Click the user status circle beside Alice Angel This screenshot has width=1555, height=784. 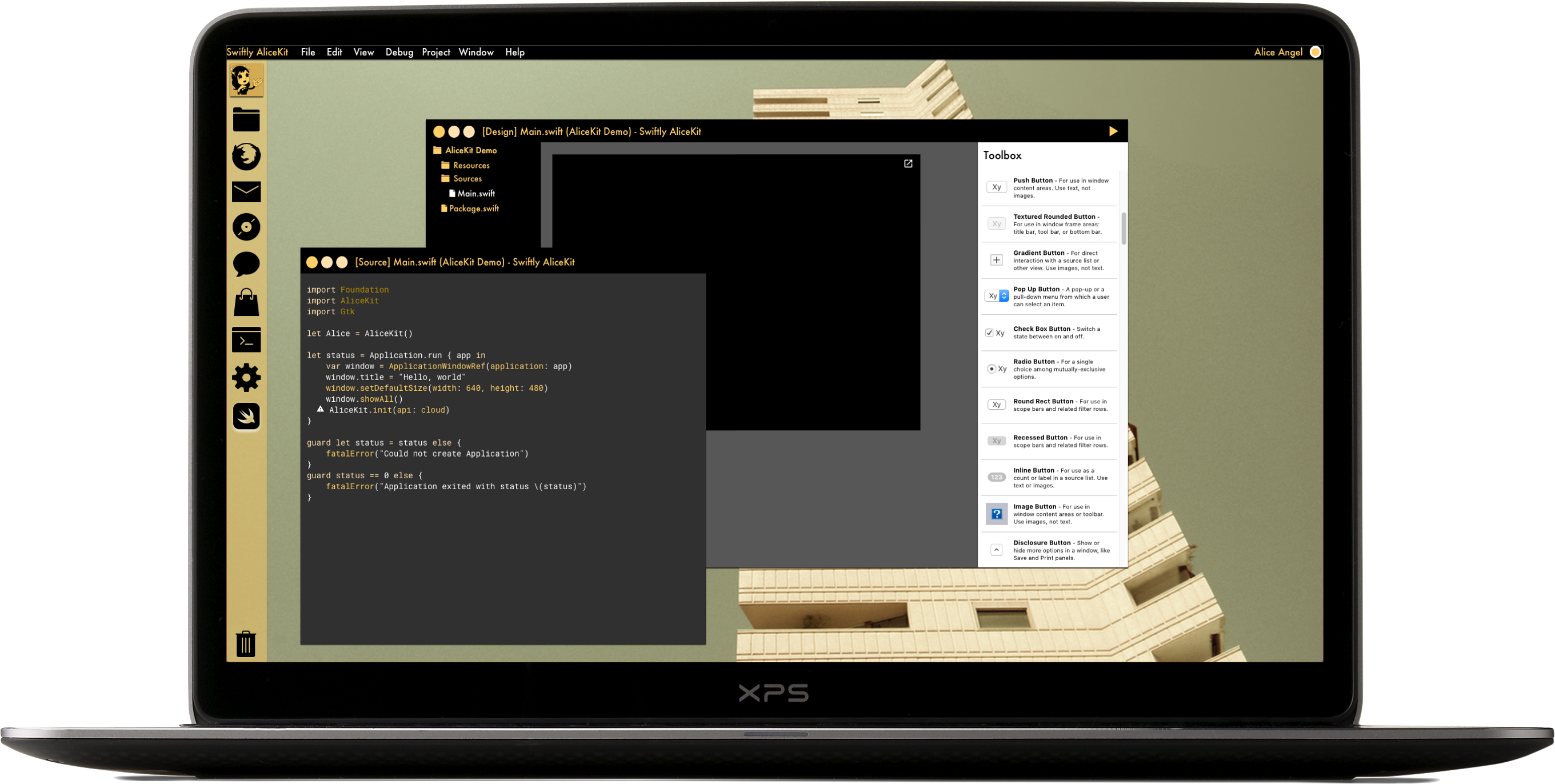(1316, 52)
